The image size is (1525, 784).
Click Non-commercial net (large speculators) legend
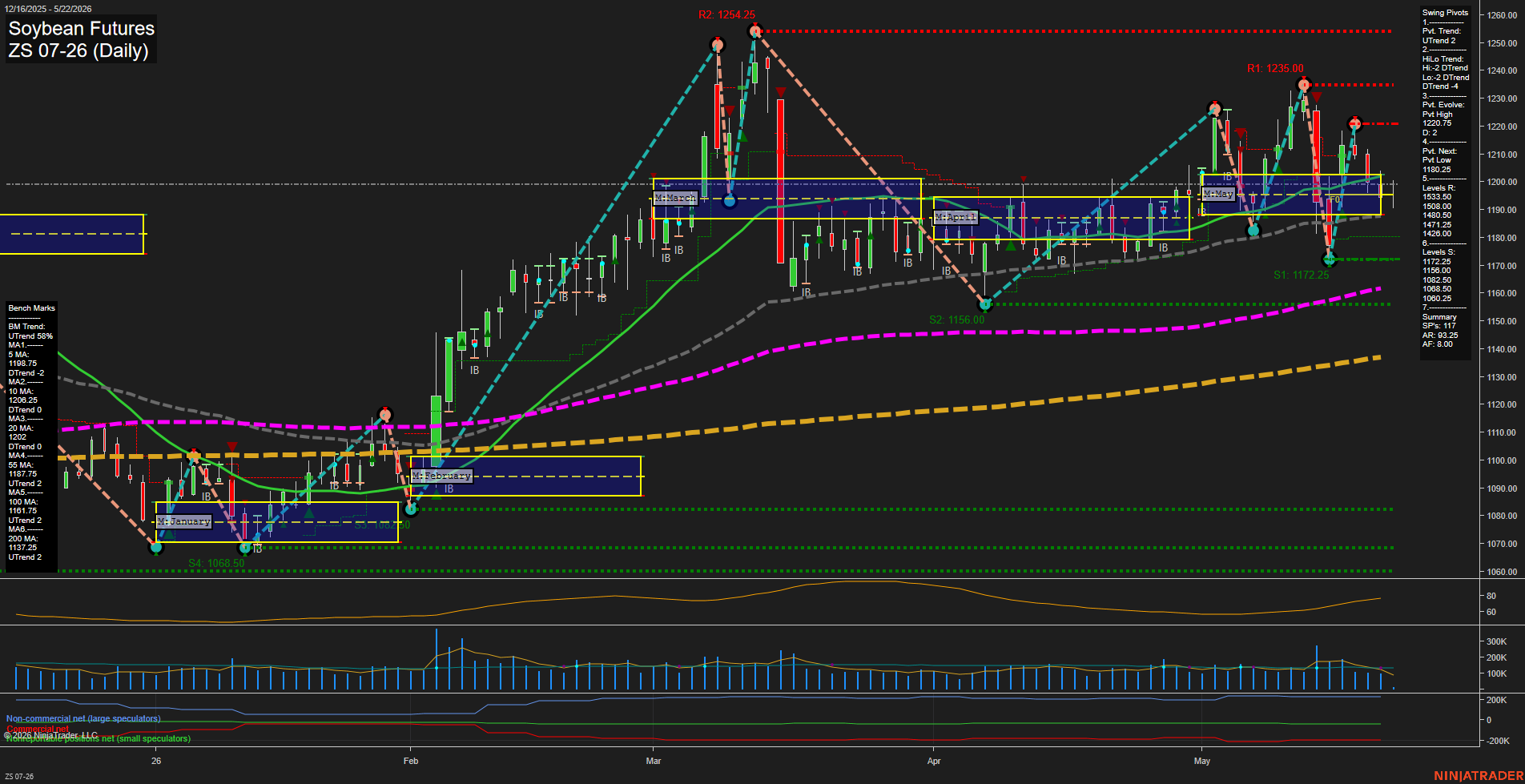pos(83,719)
